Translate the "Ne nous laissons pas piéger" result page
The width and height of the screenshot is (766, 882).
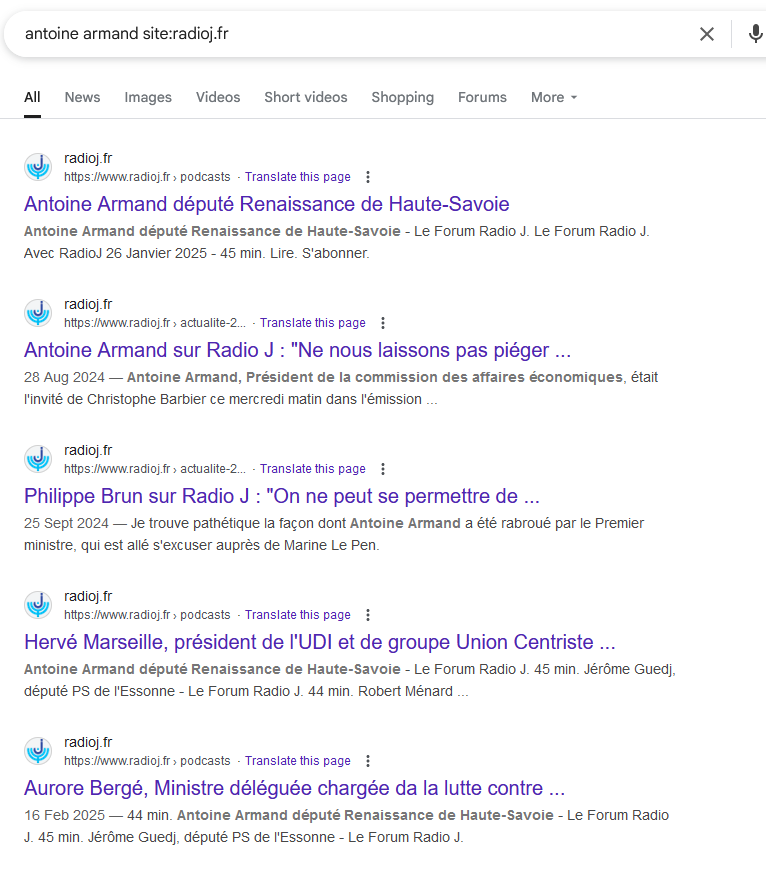point(313,323)
